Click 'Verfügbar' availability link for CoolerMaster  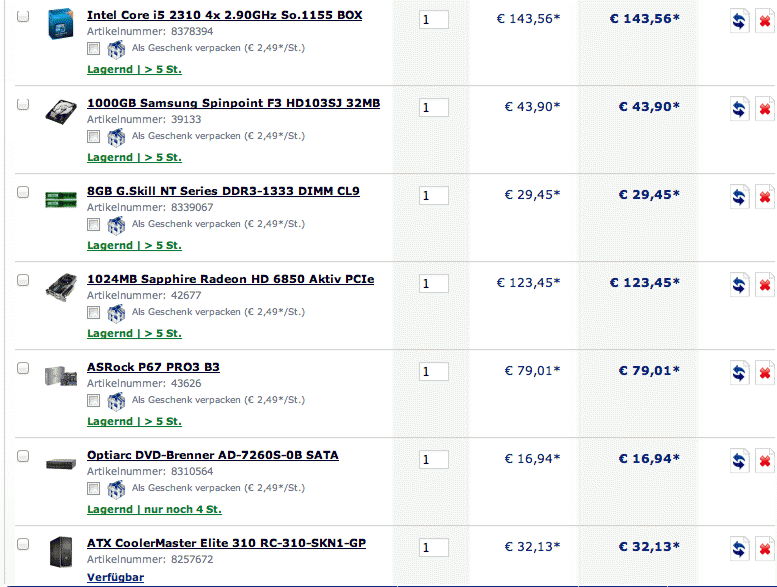tap(115, 577)
